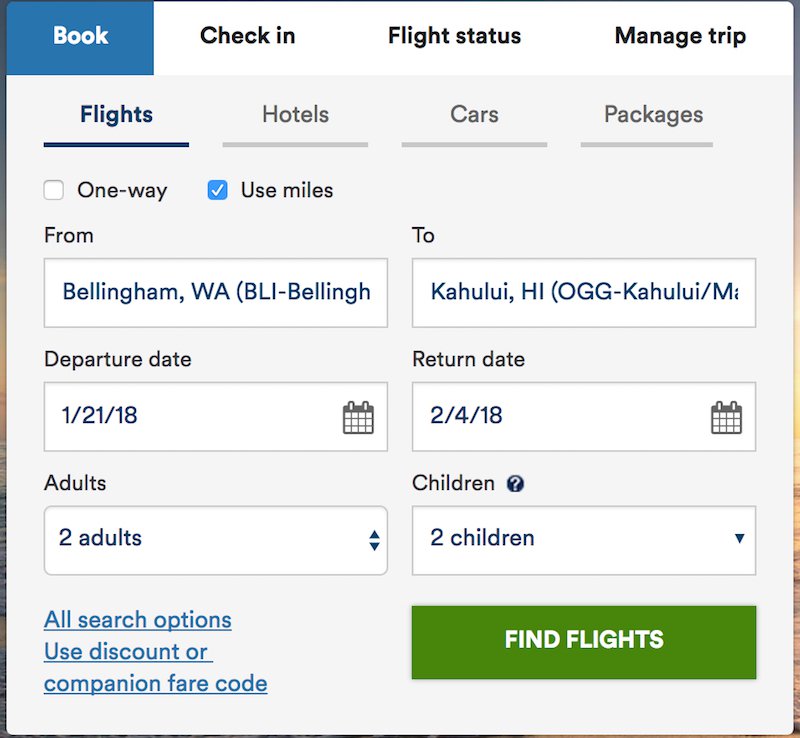800x738 pixels.
Task: Click the Adults stepper arrows
Action: (374, 540)
